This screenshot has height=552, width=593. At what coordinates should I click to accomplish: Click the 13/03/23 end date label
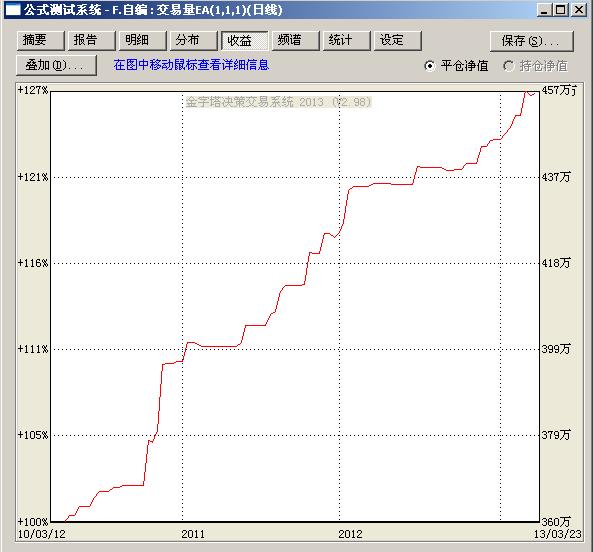pos(557,535)
